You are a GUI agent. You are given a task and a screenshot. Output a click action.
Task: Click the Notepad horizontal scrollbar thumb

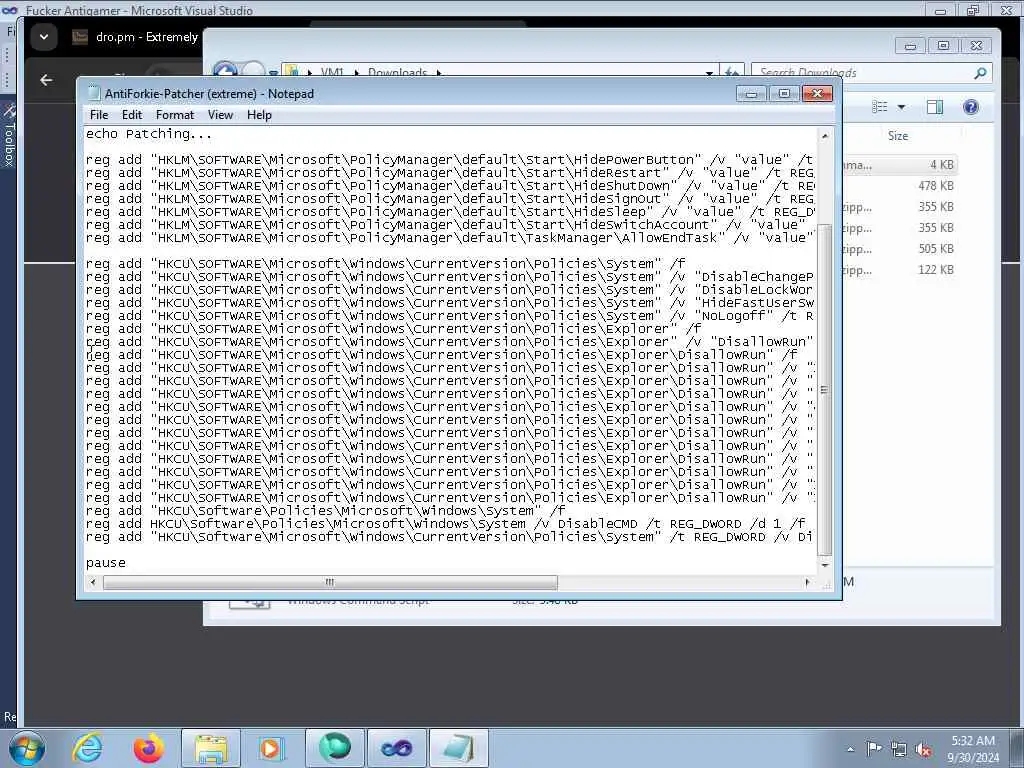click(330, 582)
